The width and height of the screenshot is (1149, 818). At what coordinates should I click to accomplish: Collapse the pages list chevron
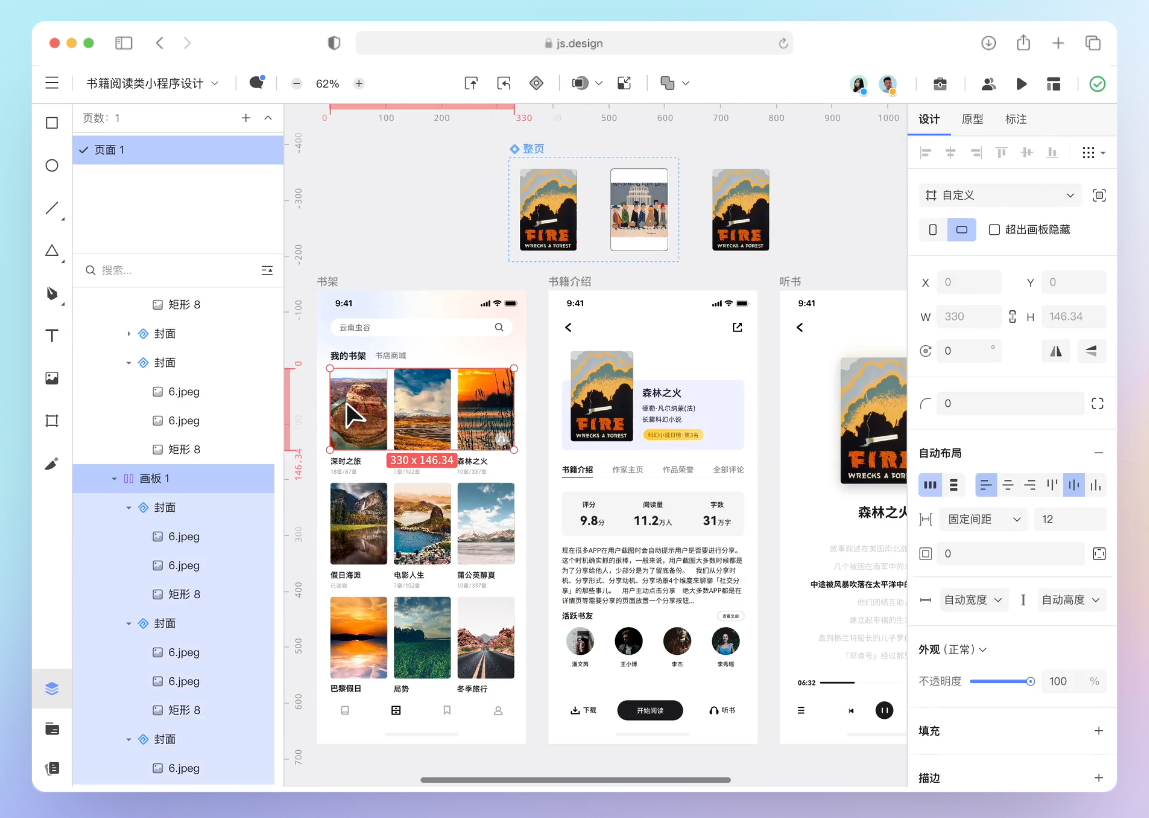point(268,118)
